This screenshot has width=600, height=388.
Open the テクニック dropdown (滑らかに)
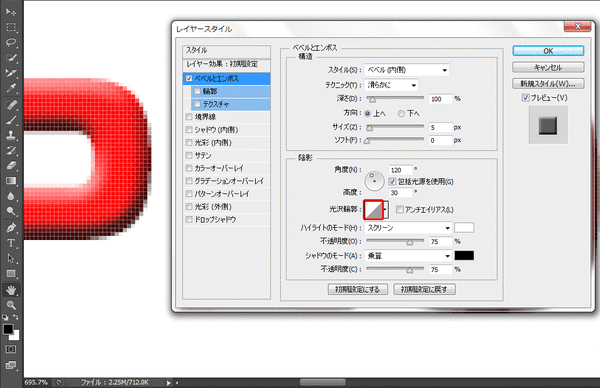coord(391,85)
